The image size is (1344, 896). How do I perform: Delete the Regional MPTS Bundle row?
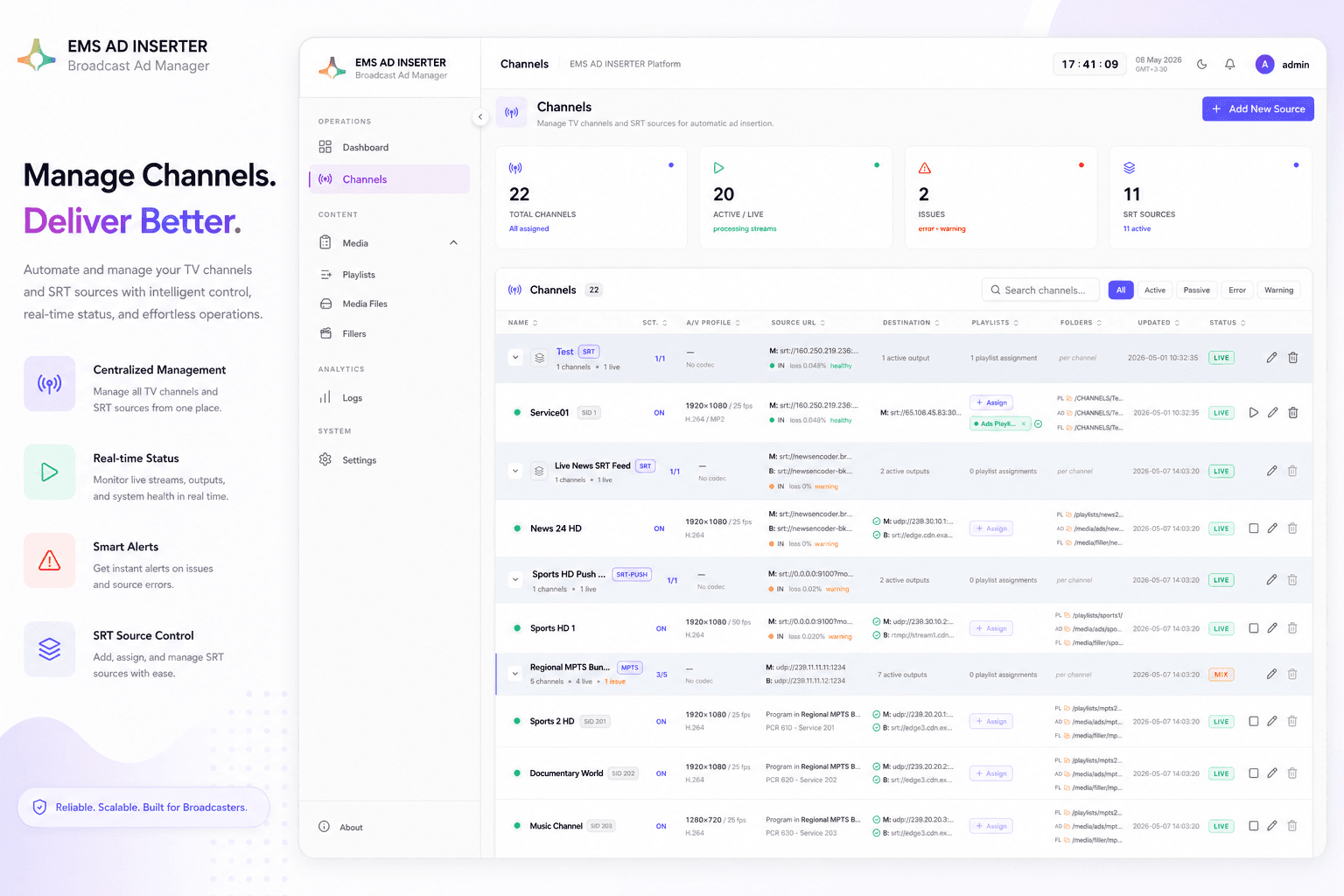tap(1292, 674)
